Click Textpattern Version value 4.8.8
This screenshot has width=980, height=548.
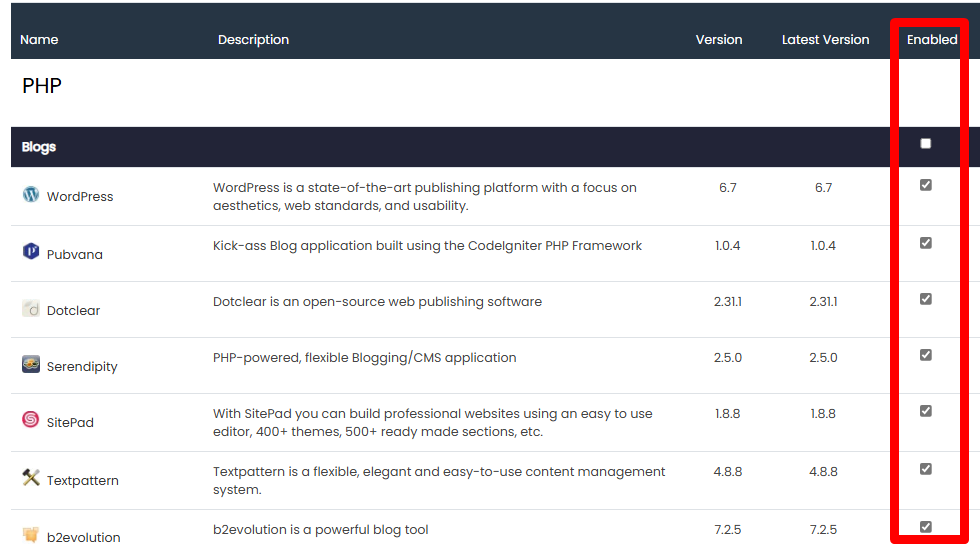click(728, 472)
